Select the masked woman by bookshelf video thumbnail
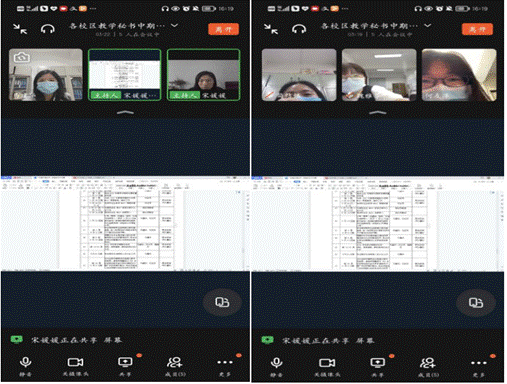This screenshot has width=507, height=384. (x=46, y=75)
